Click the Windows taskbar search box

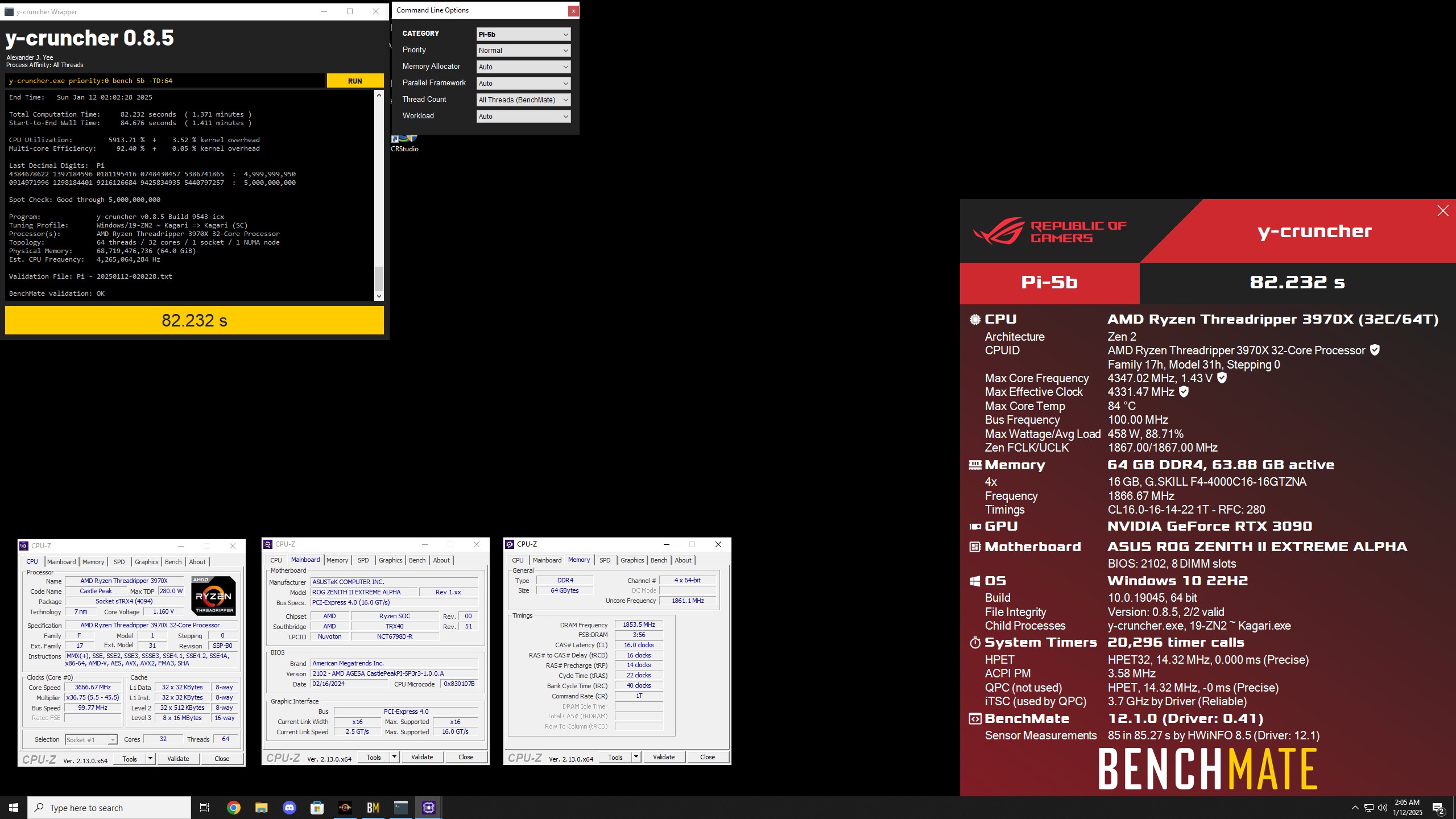(x=109, y=808)
